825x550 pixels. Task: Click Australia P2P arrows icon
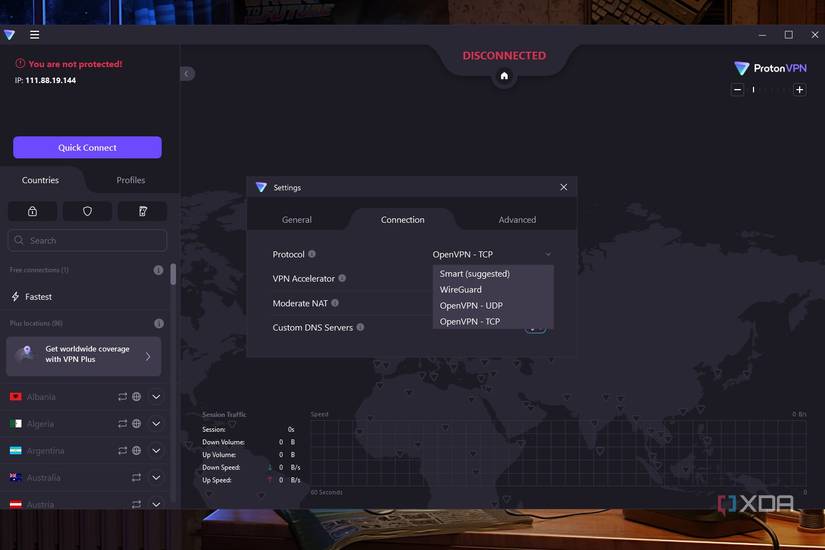[x=136, y=477]
